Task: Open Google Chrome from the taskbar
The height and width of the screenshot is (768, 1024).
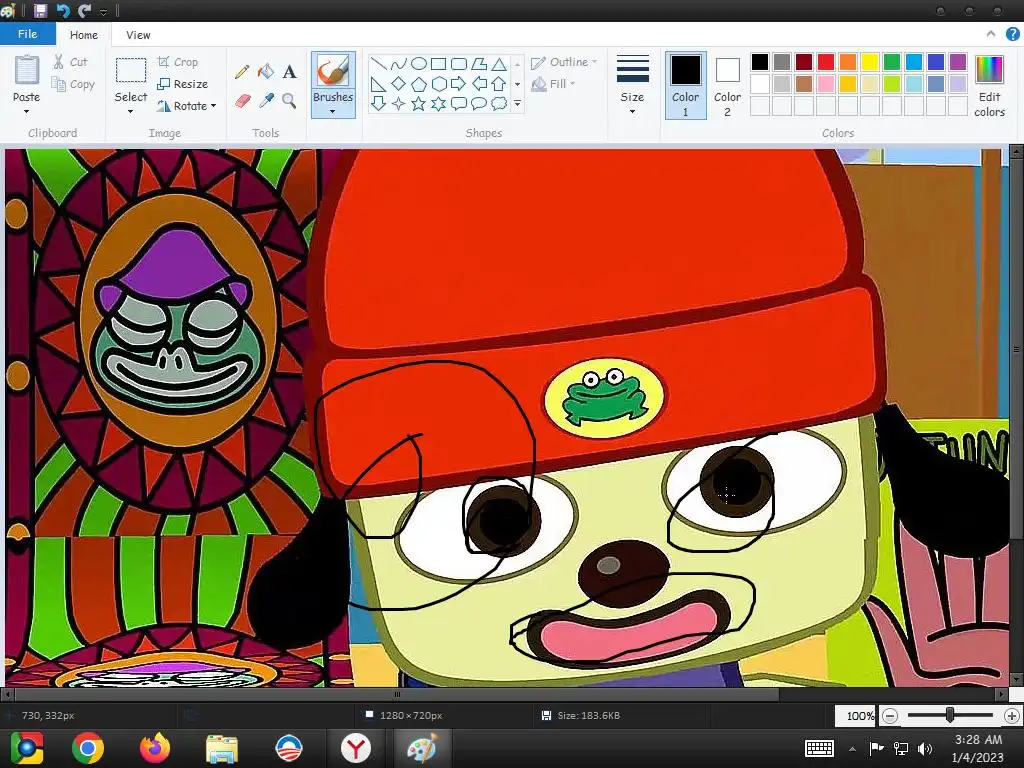Action: [x=88, y=748]
